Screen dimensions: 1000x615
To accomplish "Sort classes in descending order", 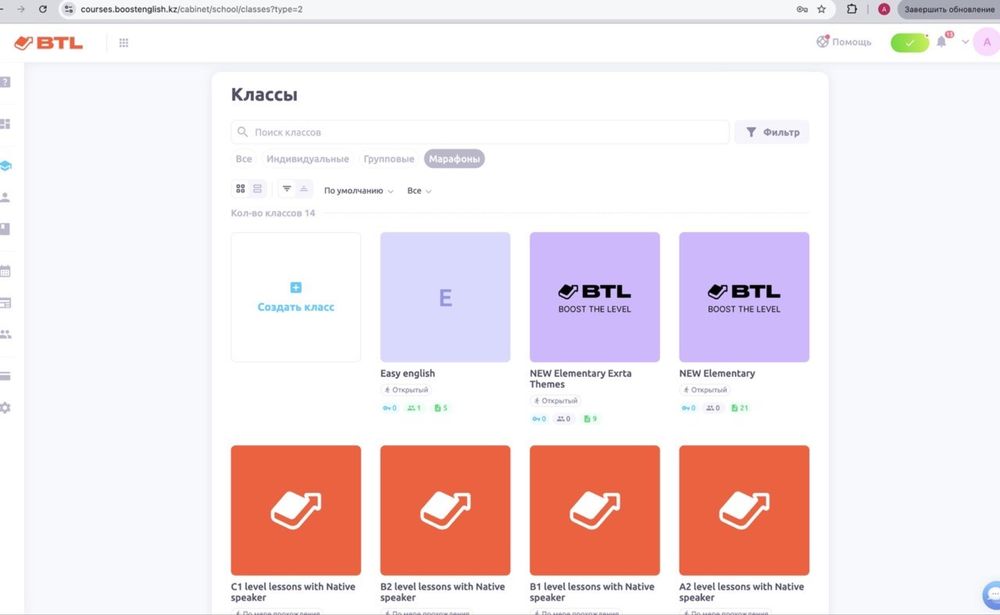I will click(287, 189).
